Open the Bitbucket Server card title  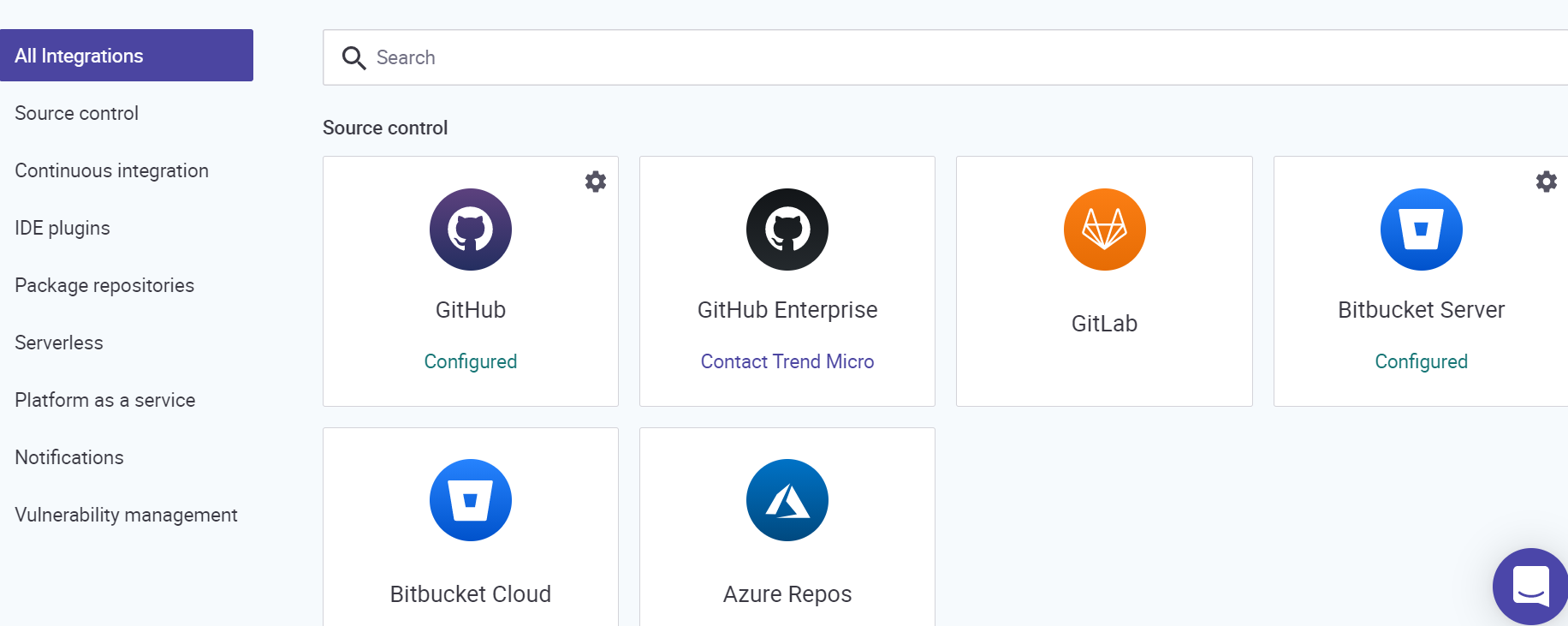pos(1421,309)
